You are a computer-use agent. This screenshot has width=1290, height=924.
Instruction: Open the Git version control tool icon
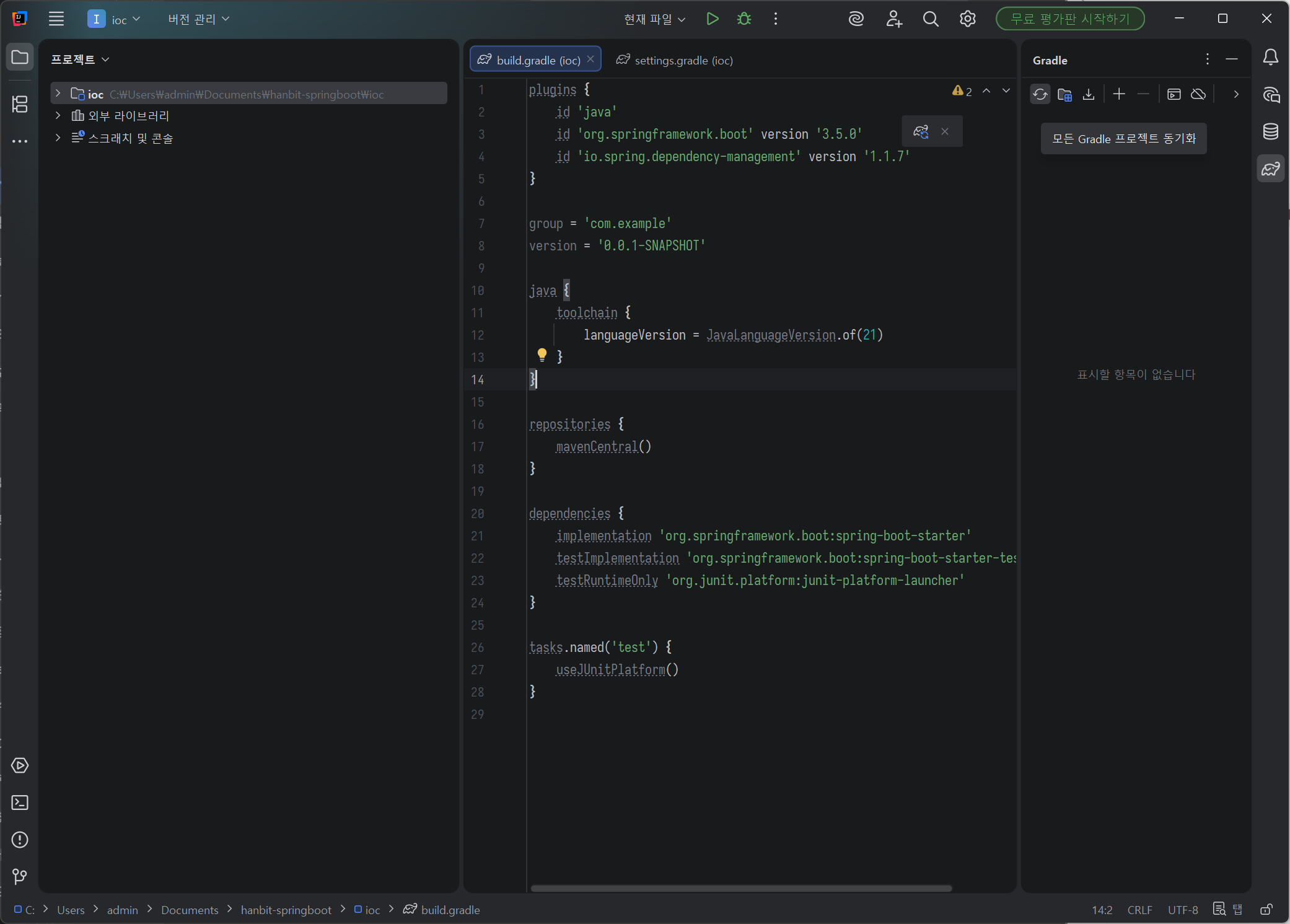20,876
